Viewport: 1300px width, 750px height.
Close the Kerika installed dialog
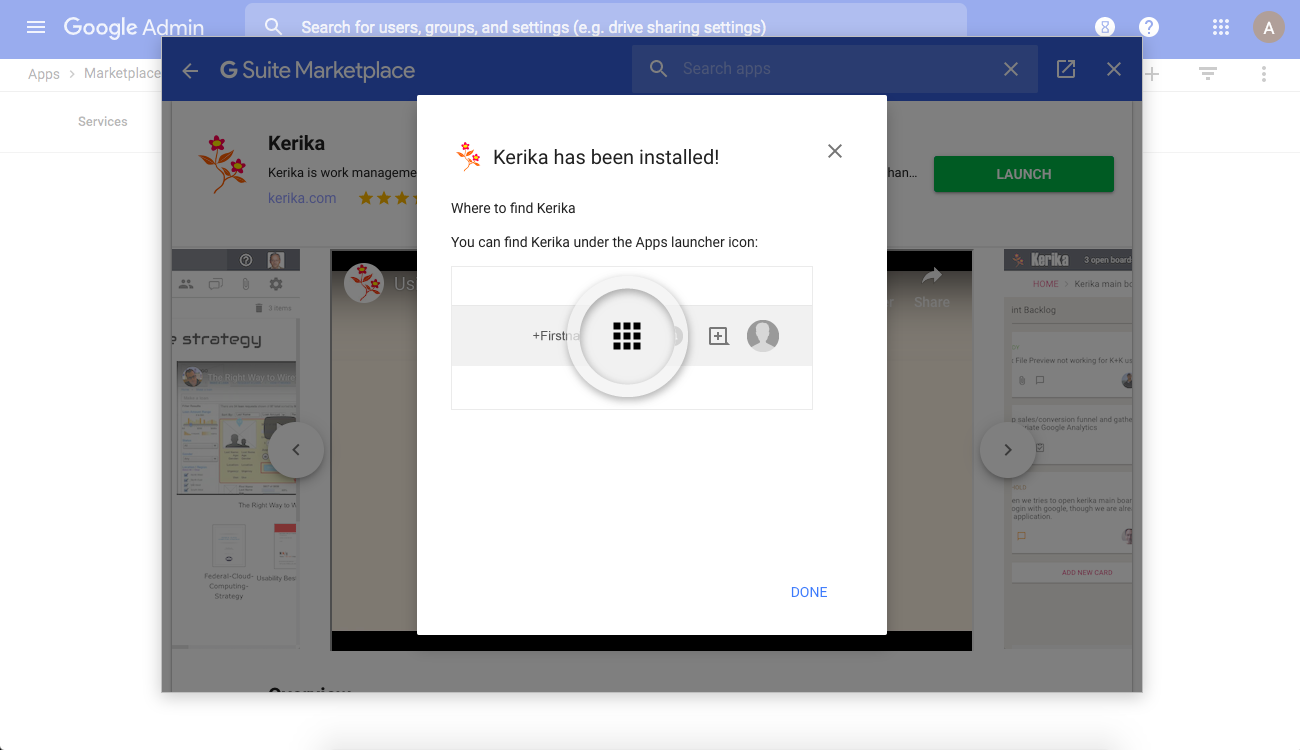tap(835, 151)
